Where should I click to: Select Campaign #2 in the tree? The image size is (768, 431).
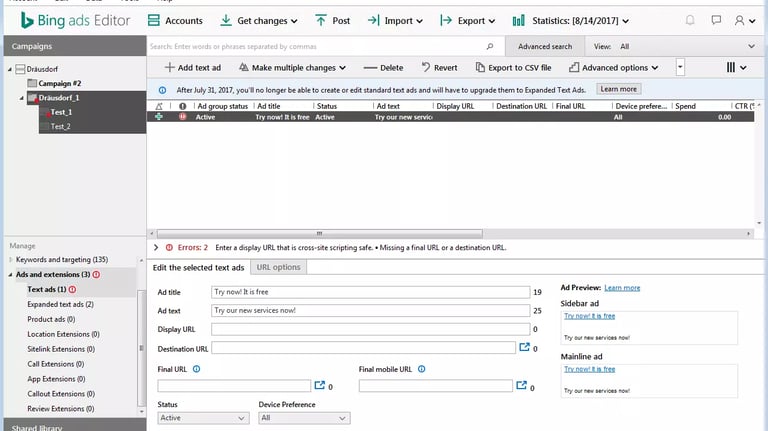[x=60, y=83]
